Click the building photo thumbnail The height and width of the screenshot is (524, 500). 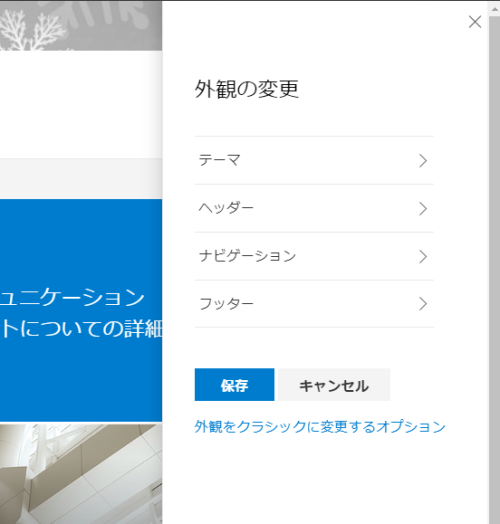[81, 474]
